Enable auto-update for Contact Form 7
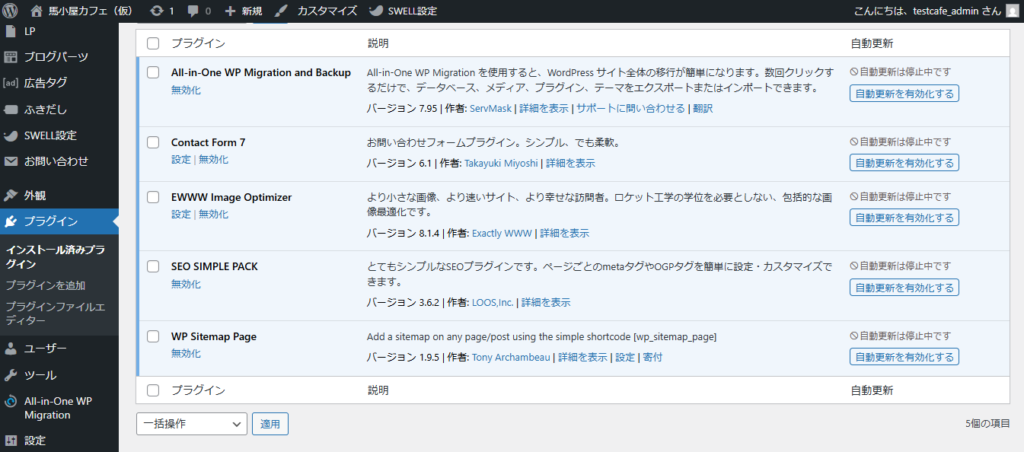Viewport: 1024px width, 452px height. 904,163
